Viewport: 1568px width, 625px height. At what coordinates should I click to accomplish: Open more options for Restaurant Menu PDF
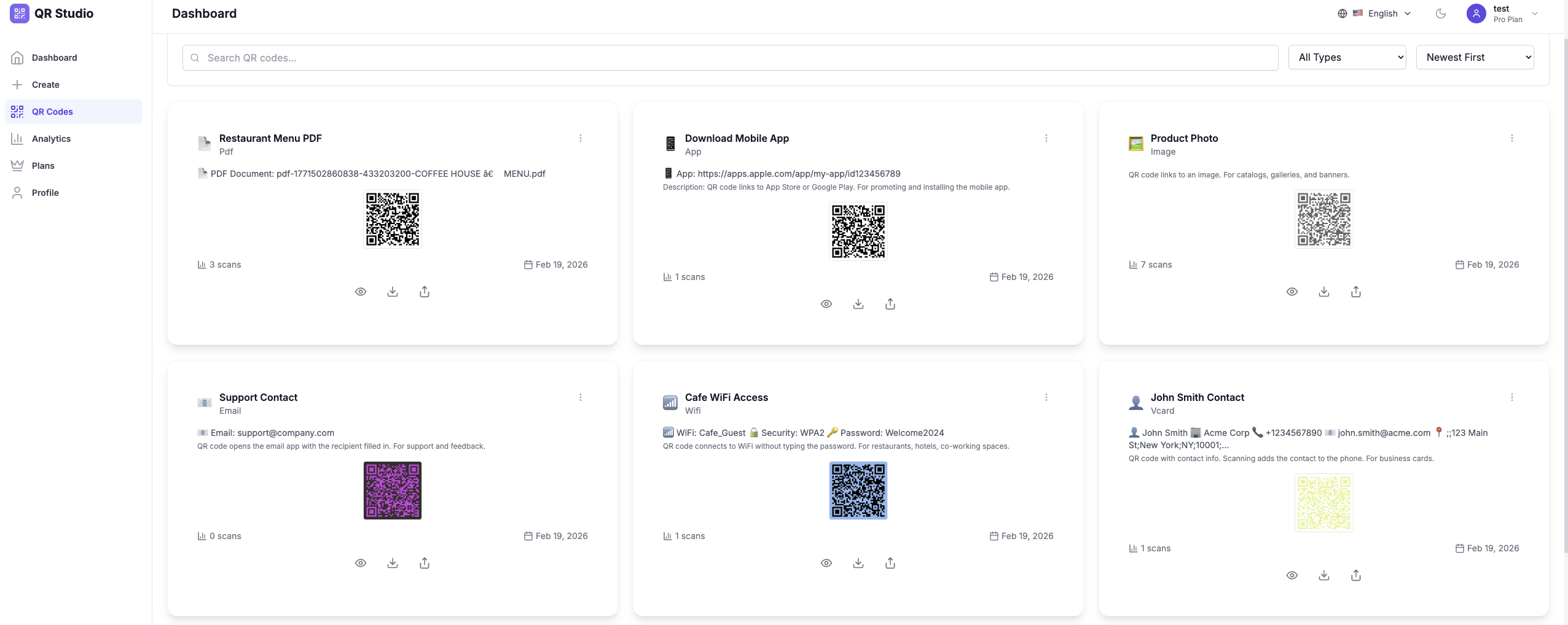point(581,138)
